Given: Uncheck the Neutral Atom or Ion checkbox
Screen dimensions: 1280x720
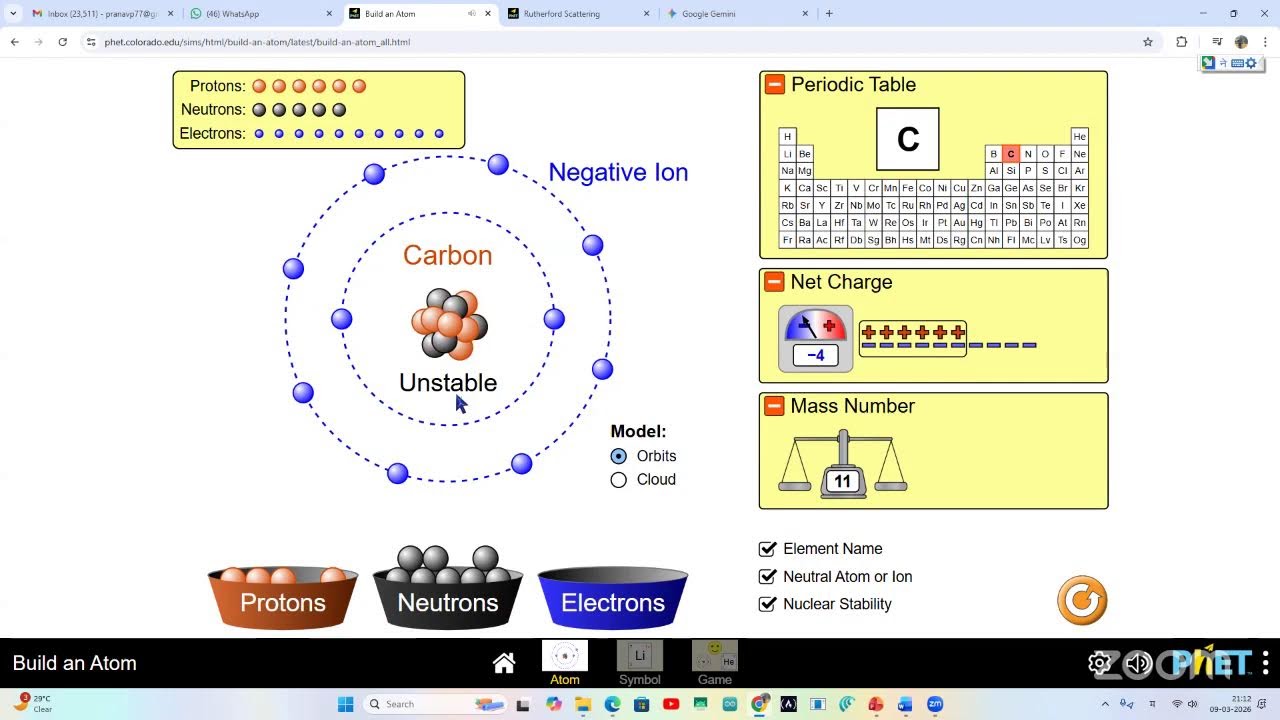Looking at the screenshot, I should pyautogui.click(x=768, y=576).
